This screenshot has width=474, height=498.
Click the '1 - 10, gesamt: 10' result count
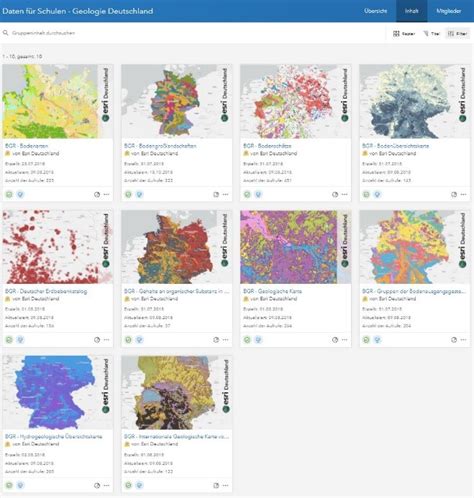click(x=22, y=57)
